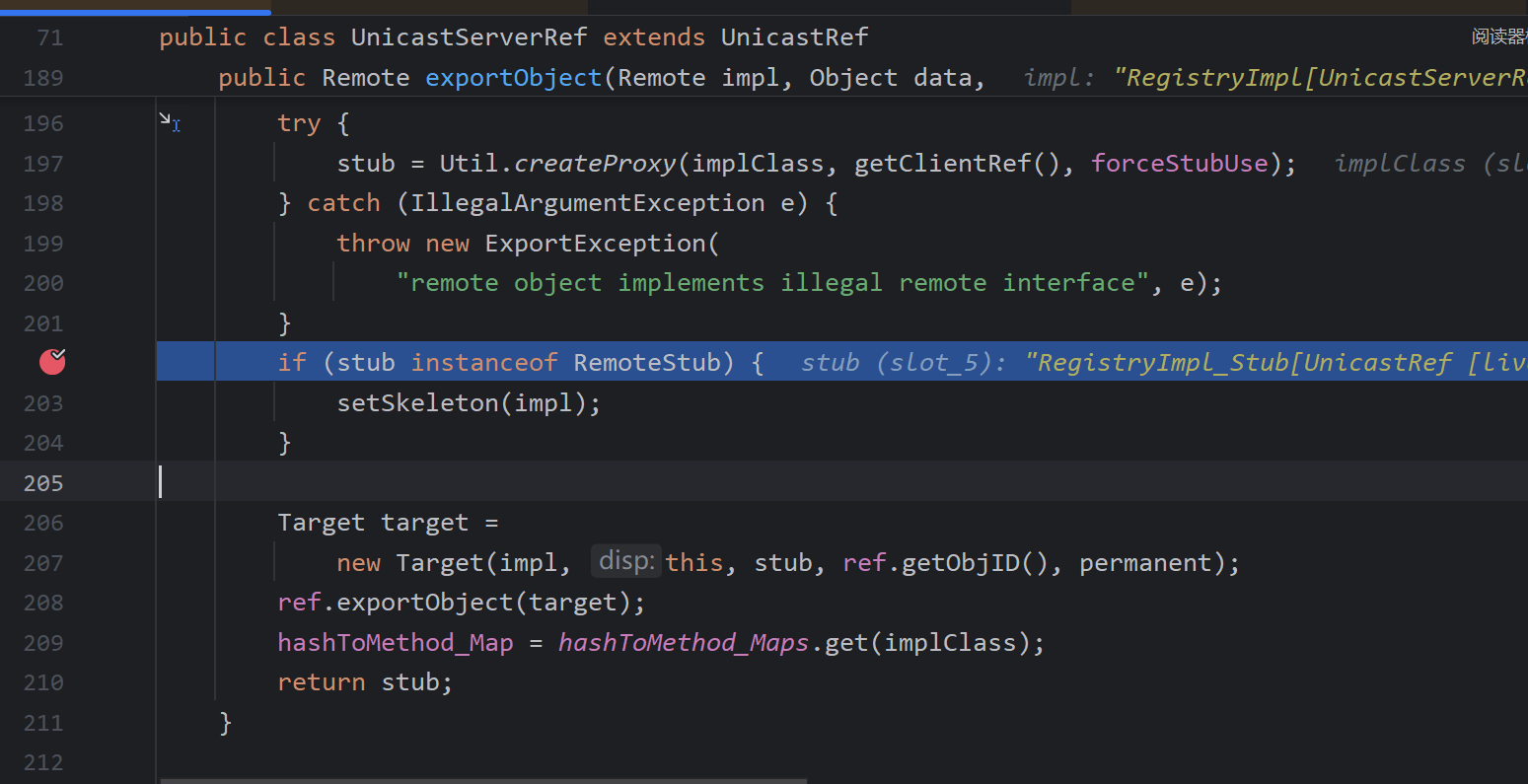Click the inline stub (slot_5) debug value
Viewport: 1528px width, 784px height.
pos(1164,363)
